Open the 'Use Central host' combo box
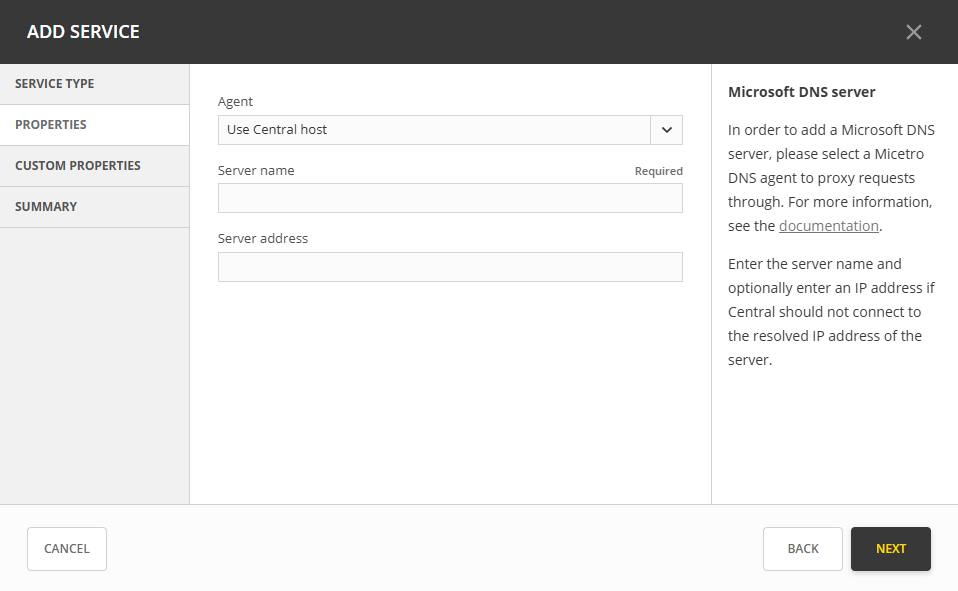The height and width of the screenshot is (591, 958). (x=434, y=130)
